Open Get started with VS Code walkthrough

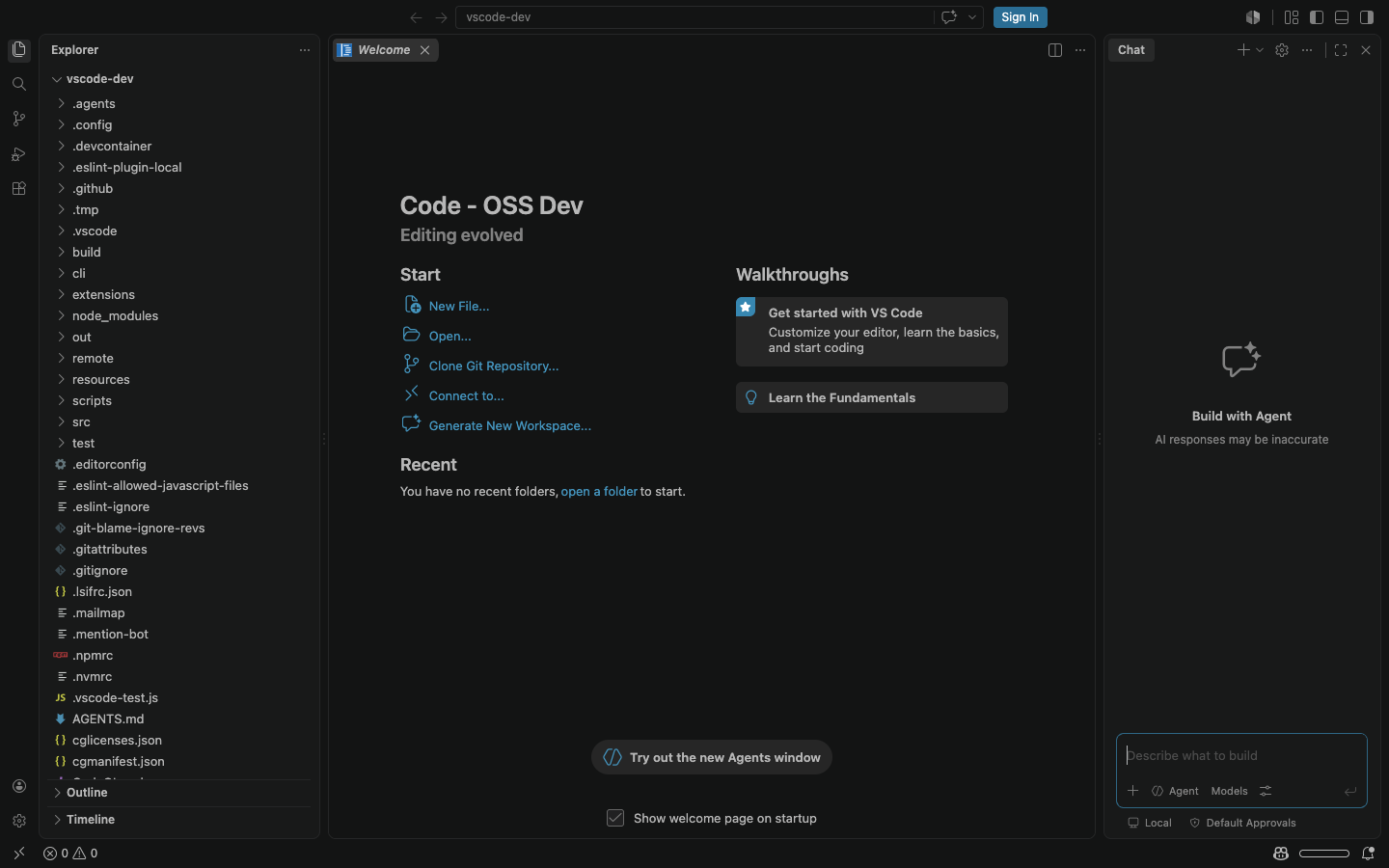[x=872, y=332]
